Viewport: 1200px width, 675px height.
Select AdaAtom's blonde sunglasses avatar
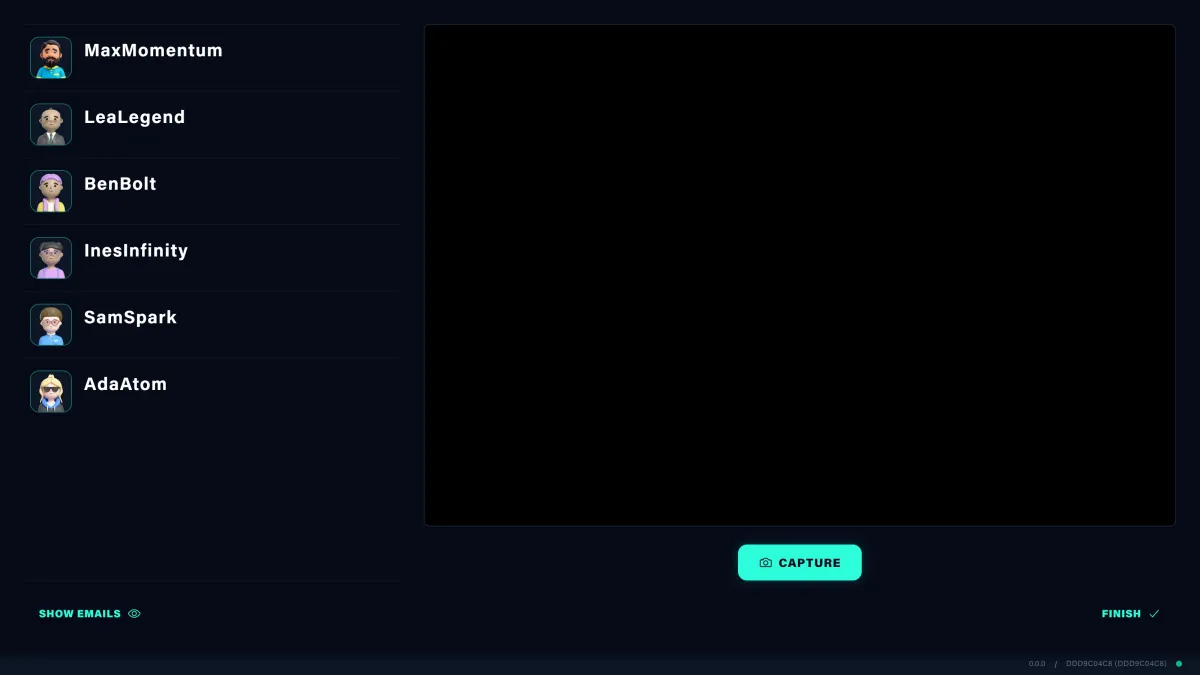tap(51, 392)
